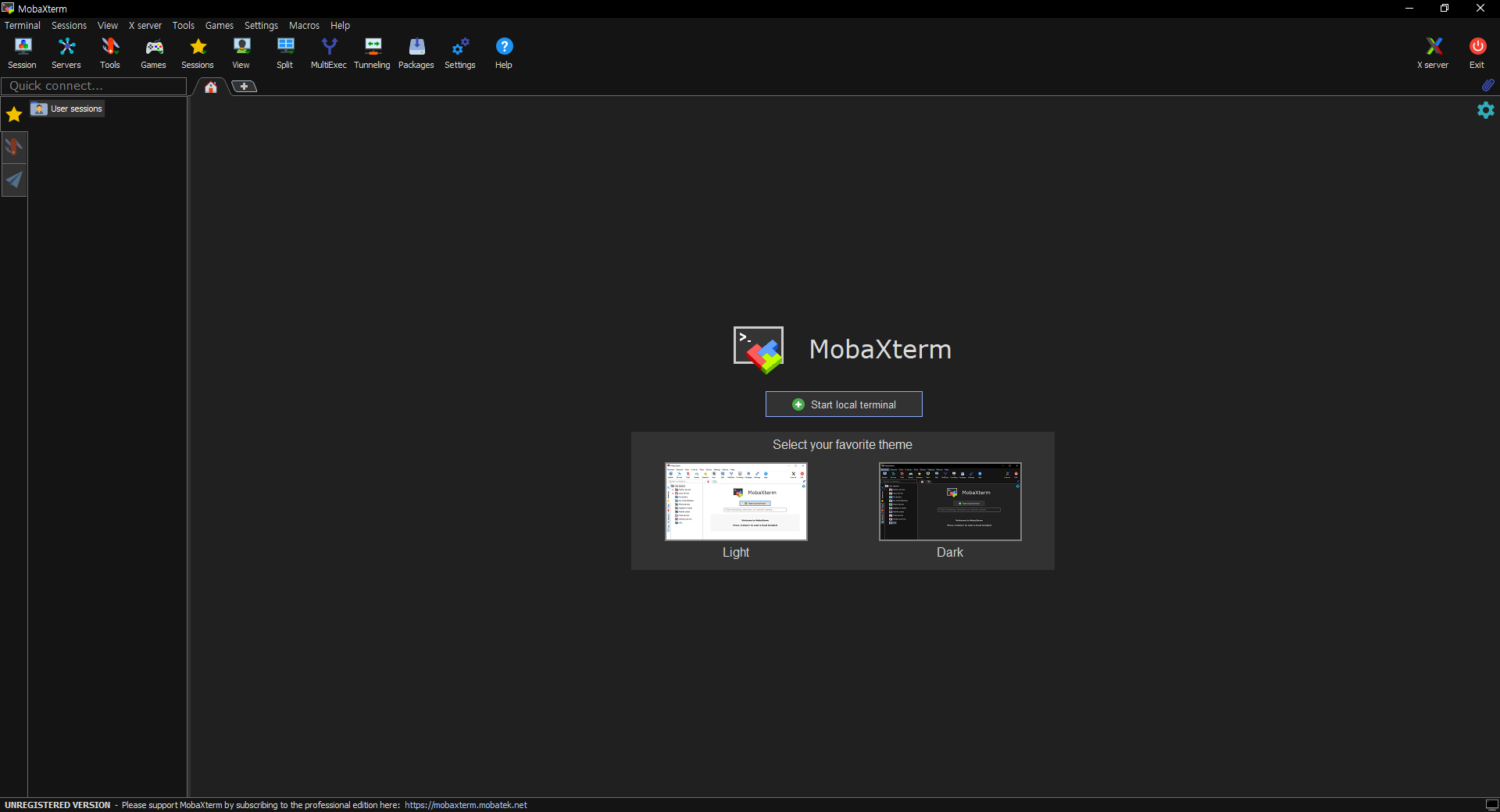Open the Terminal menu
The width and height of the screenshot is (1500, 812).
point(23,26)
